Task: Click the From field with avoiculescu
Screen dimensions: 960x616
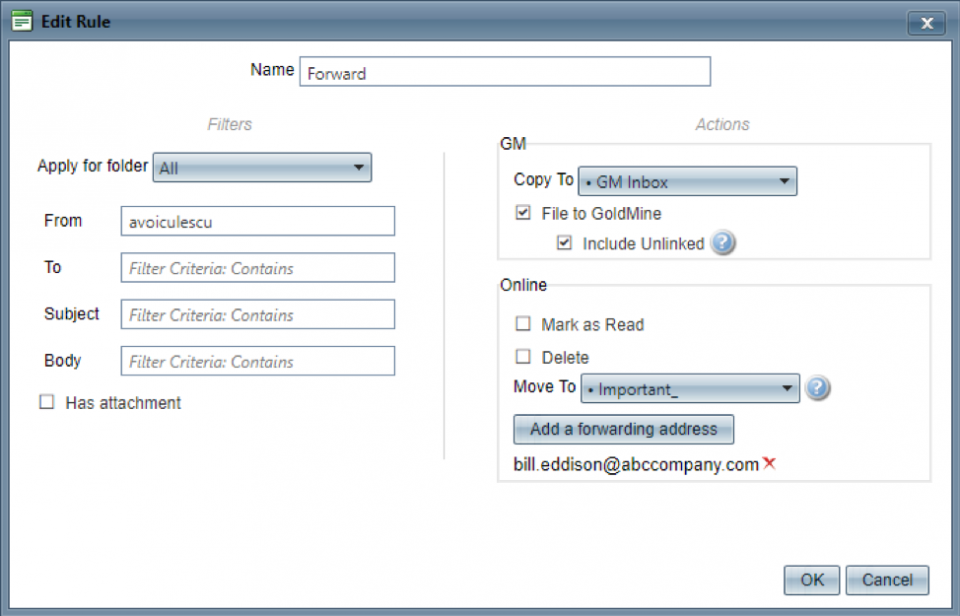Action: [258, 221]
